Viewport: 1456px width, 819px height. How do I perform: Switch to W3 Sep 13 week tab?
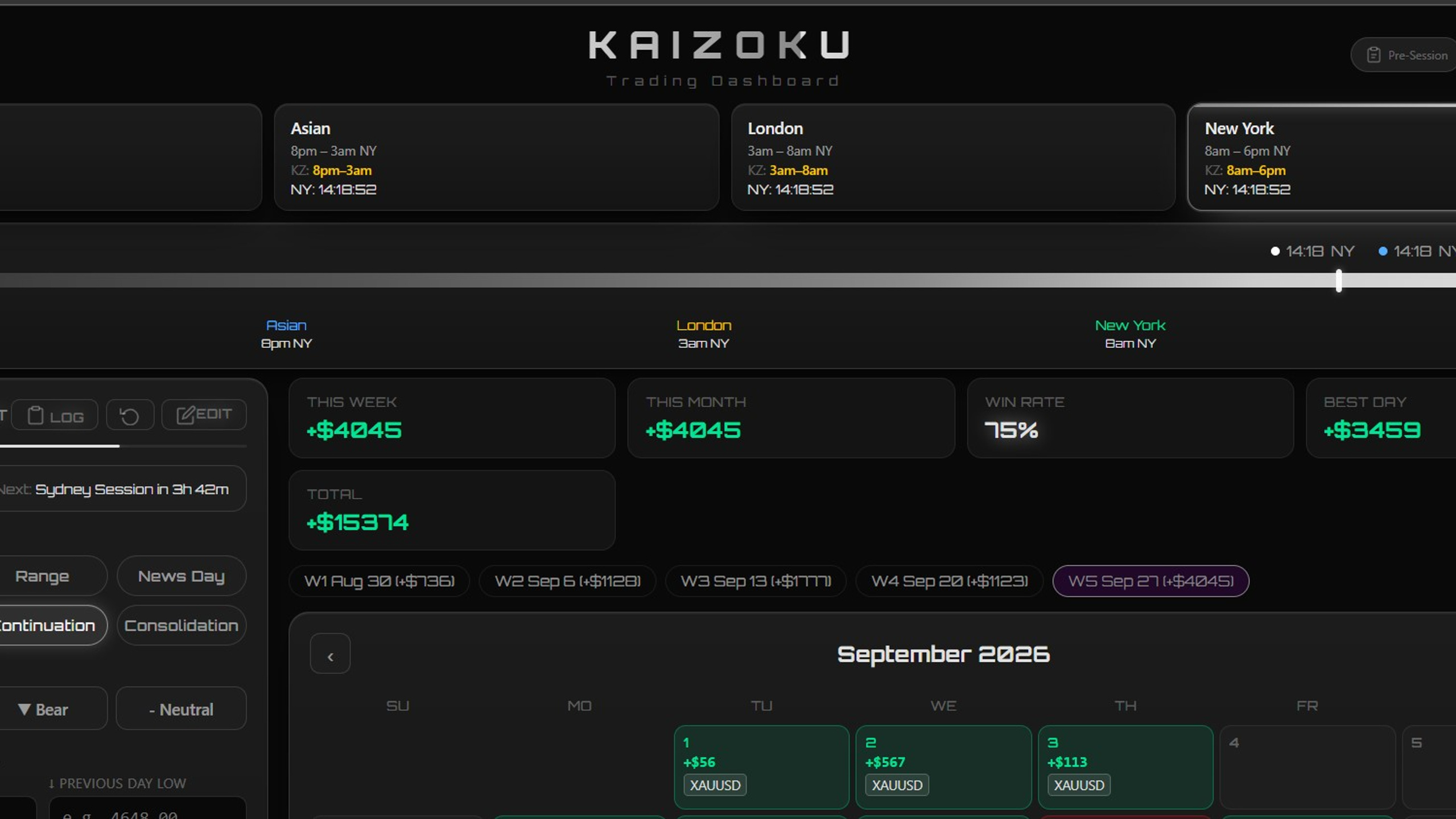point(756,581)
